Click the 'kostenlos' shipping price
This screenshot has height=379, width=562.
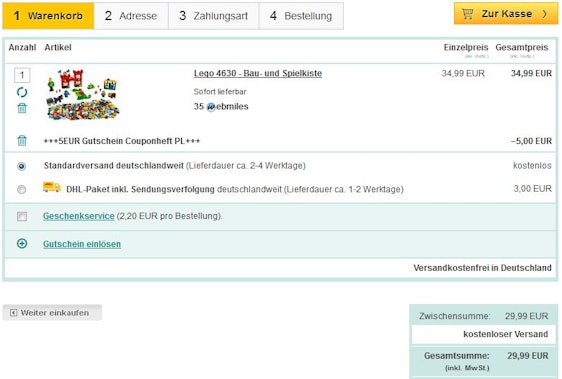532,166
